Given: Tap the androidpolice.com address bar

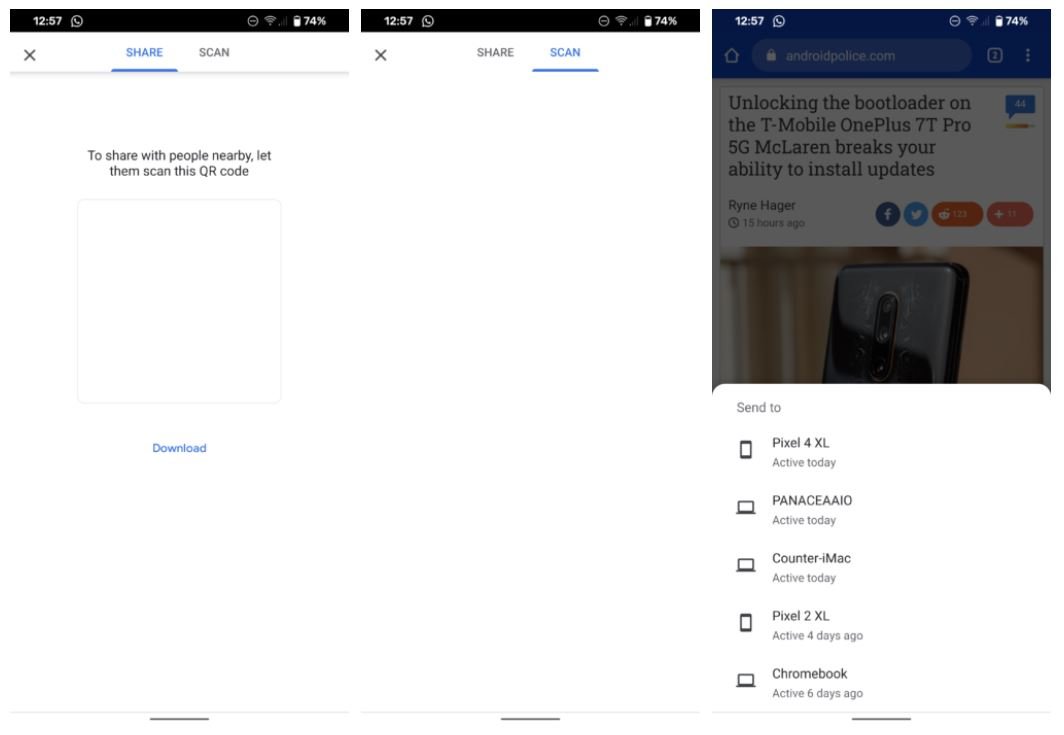Looking at the screenshot, I should click(x=860, y=56).
